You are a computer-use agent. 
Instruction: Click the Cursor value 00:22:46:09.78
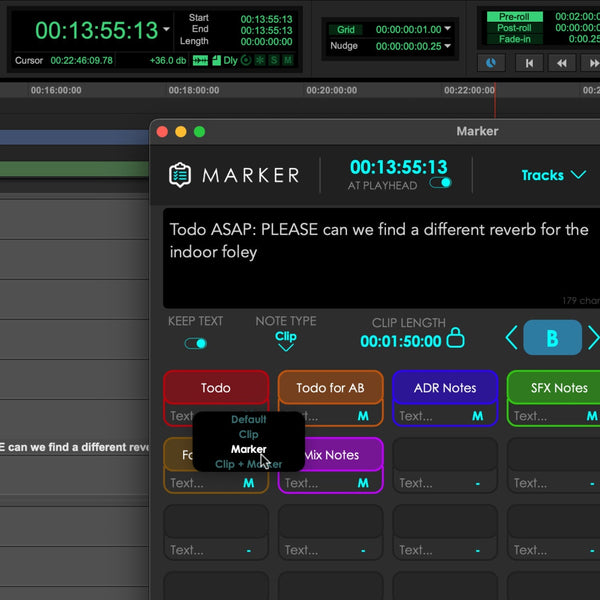point(82,60)
